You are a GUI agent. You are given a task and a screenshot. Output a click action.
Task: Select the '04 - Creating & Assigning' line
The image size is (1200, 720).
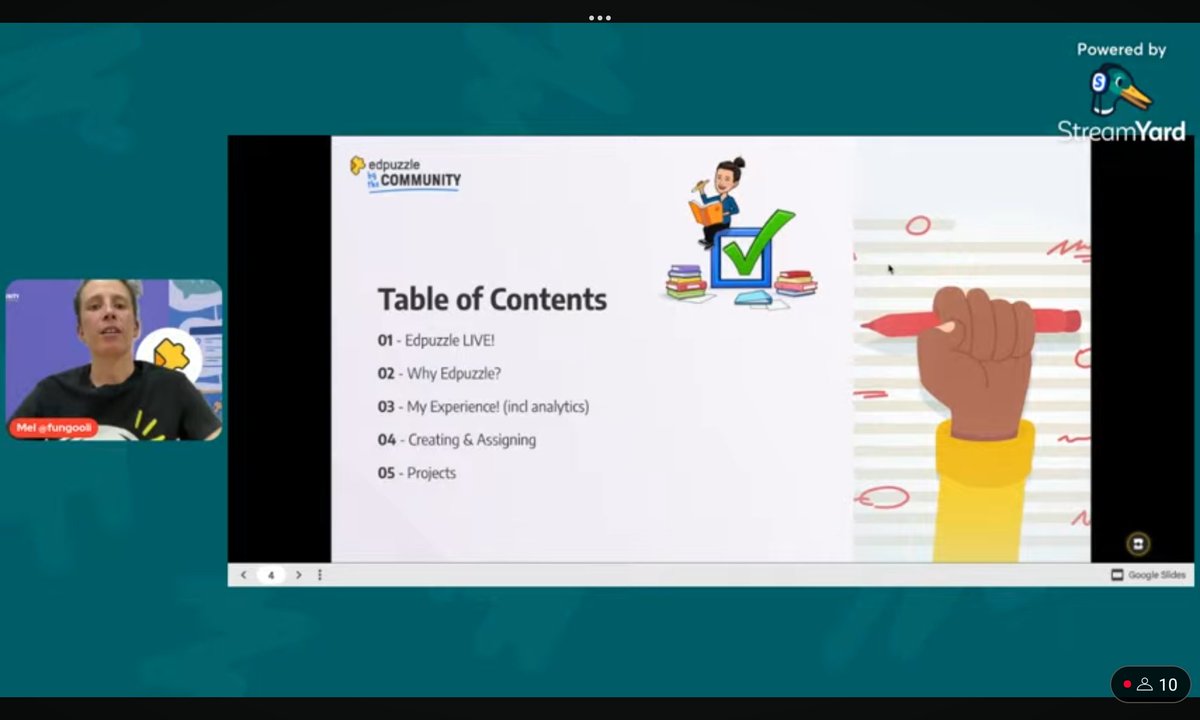pyautogui.click(x=457, y=440)
